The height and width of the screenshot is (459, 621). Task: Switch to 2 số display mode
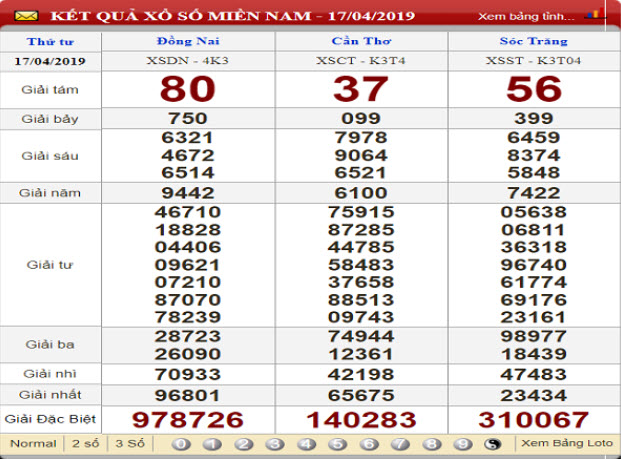click(85, 443)
